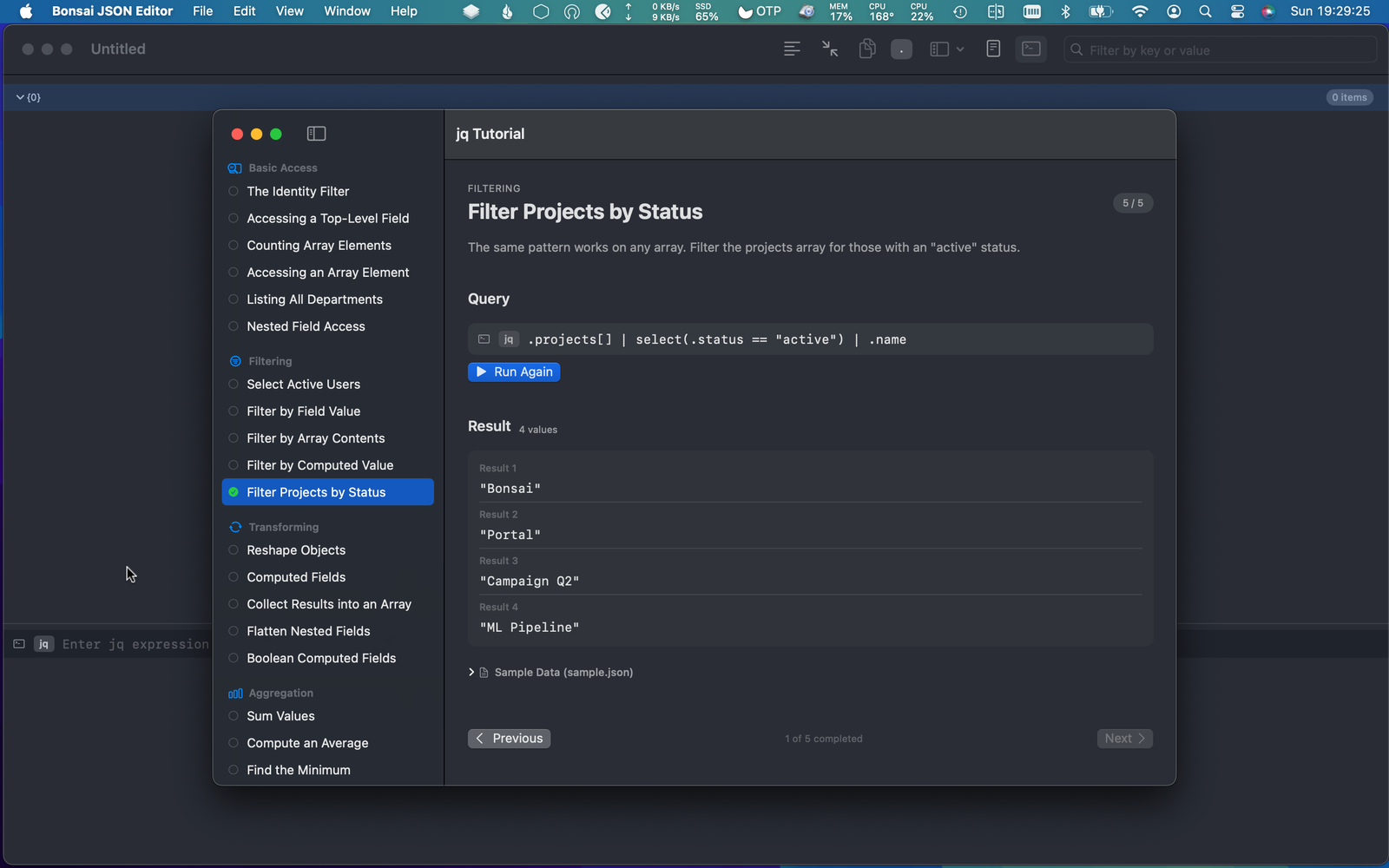The image size is (1389, 868).
Task: Click the 5 / 5 progress badge
Action: click(x=1133, y=203)
